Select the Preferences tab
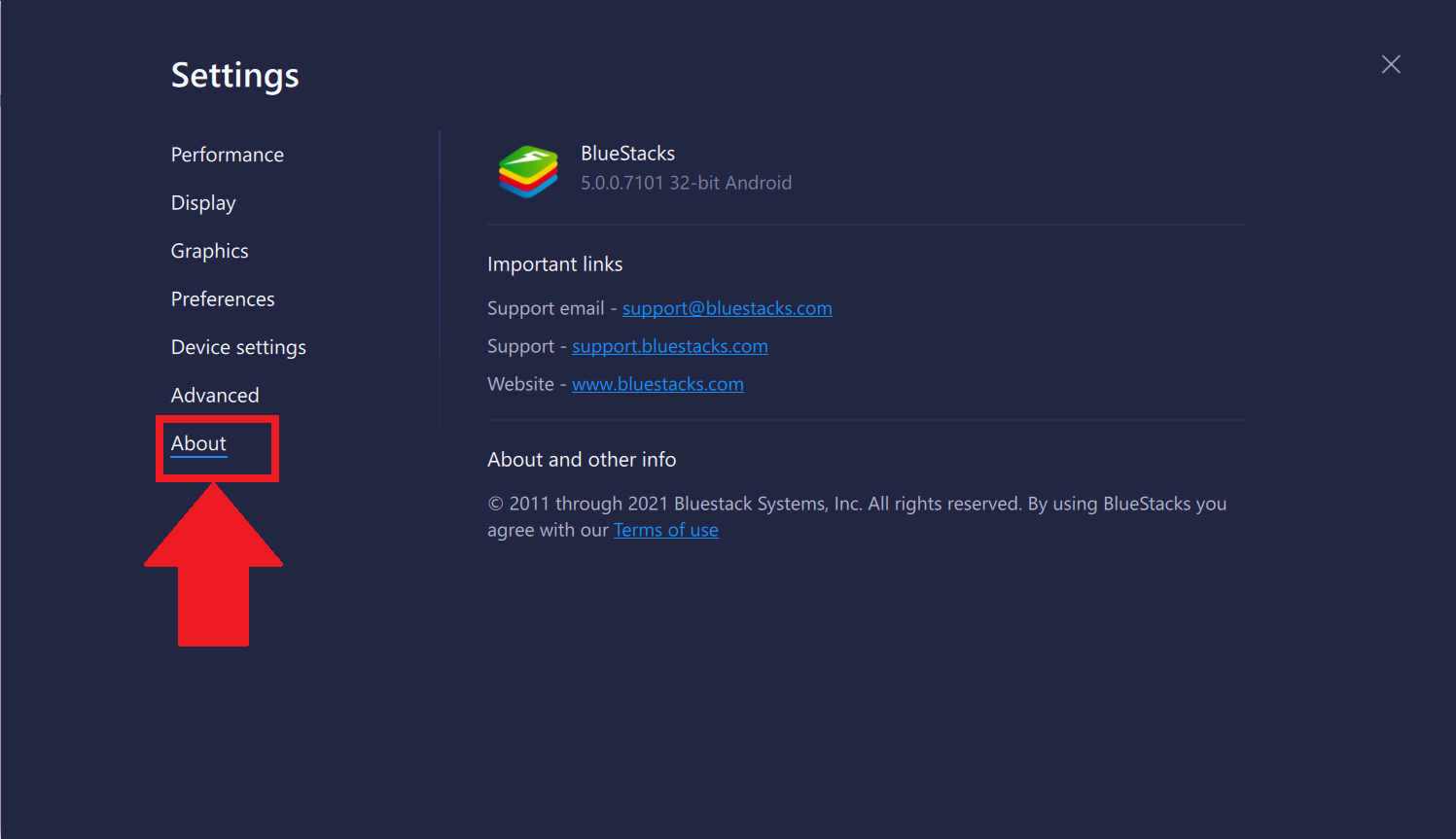 (223, 299)
